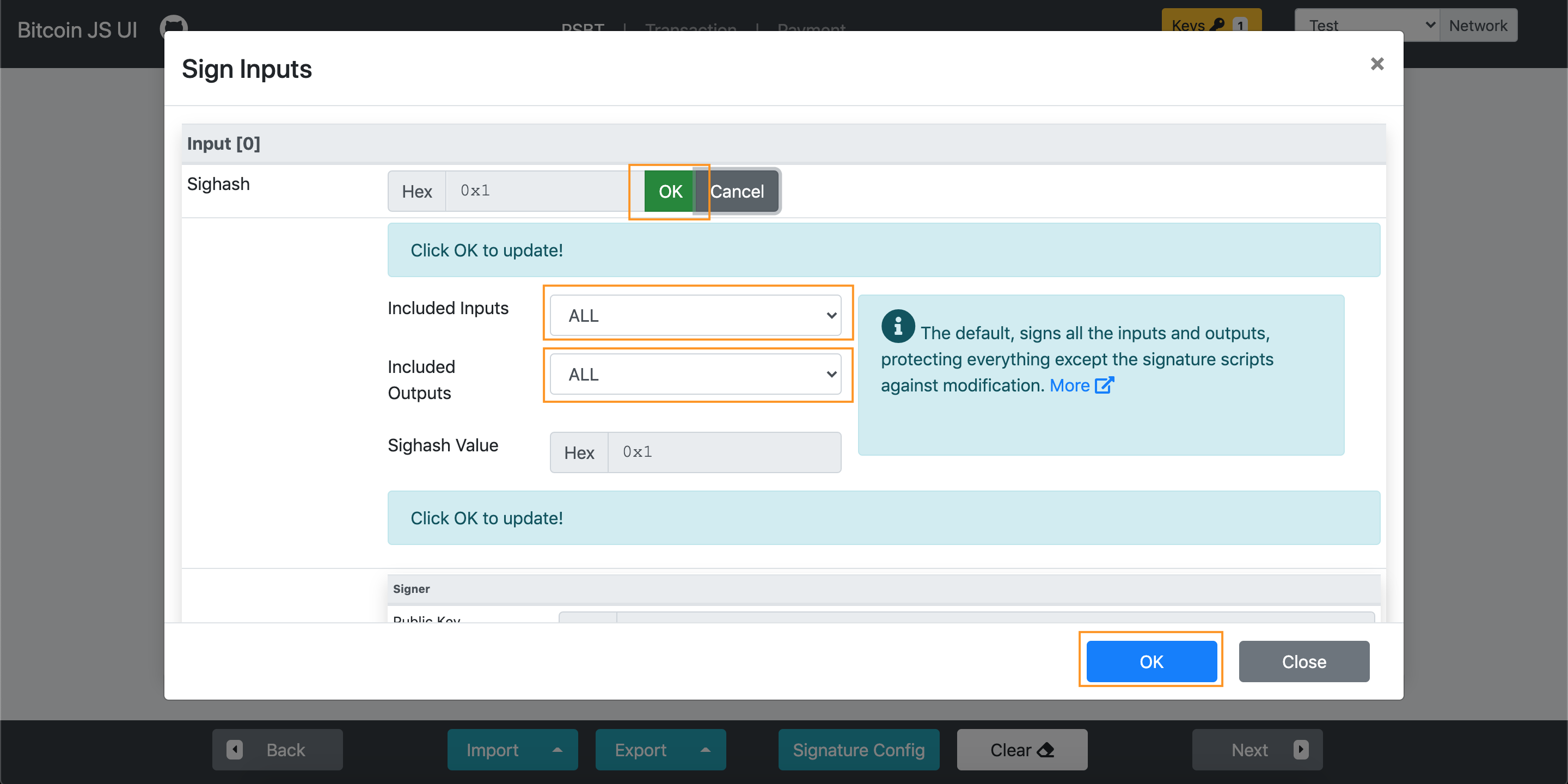Image resolution: width=1568 pixels, height=784 pixels.
Task: Click the Signer section header
Action: (x=883, y=589)
